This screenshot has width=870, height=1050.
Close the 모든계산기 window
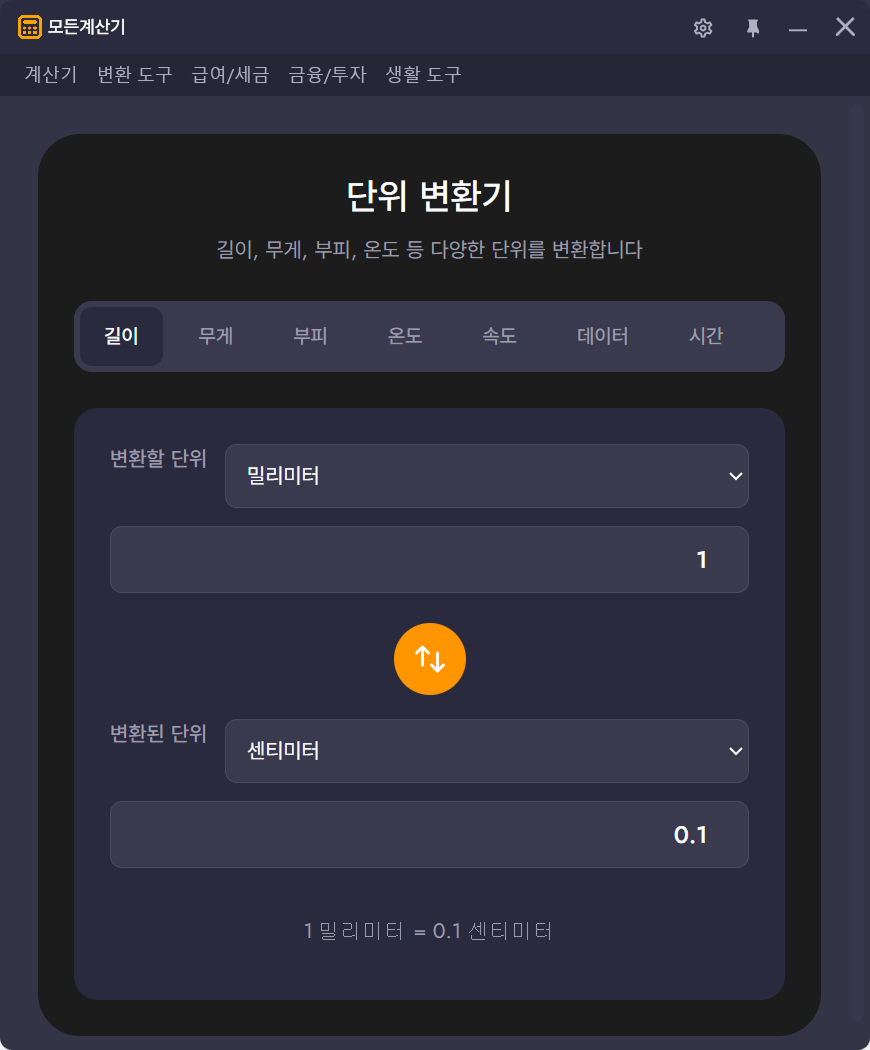click(845, 27)
